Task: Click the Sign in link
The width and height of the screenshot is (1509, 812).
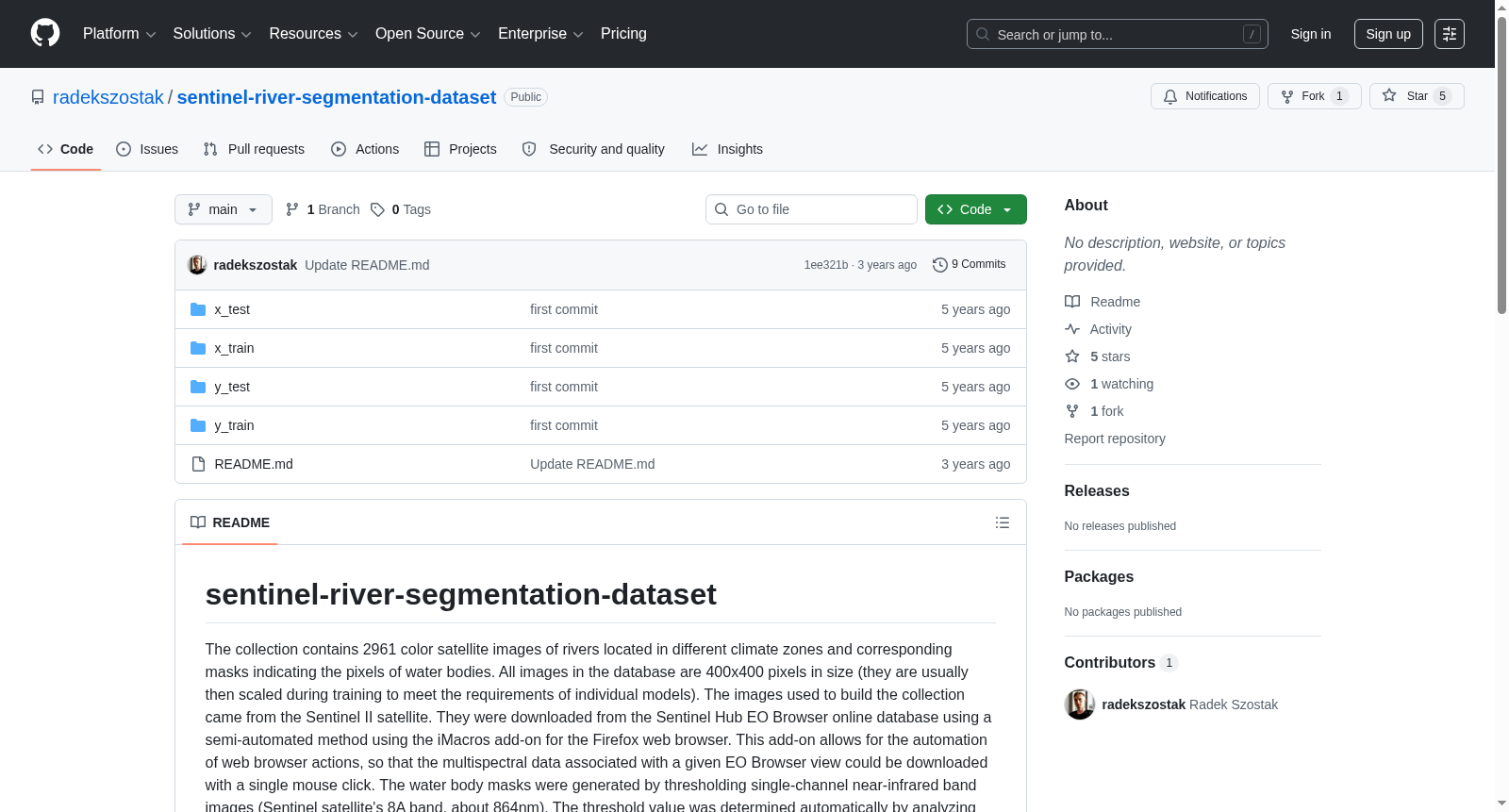Action: (1311, 34)
